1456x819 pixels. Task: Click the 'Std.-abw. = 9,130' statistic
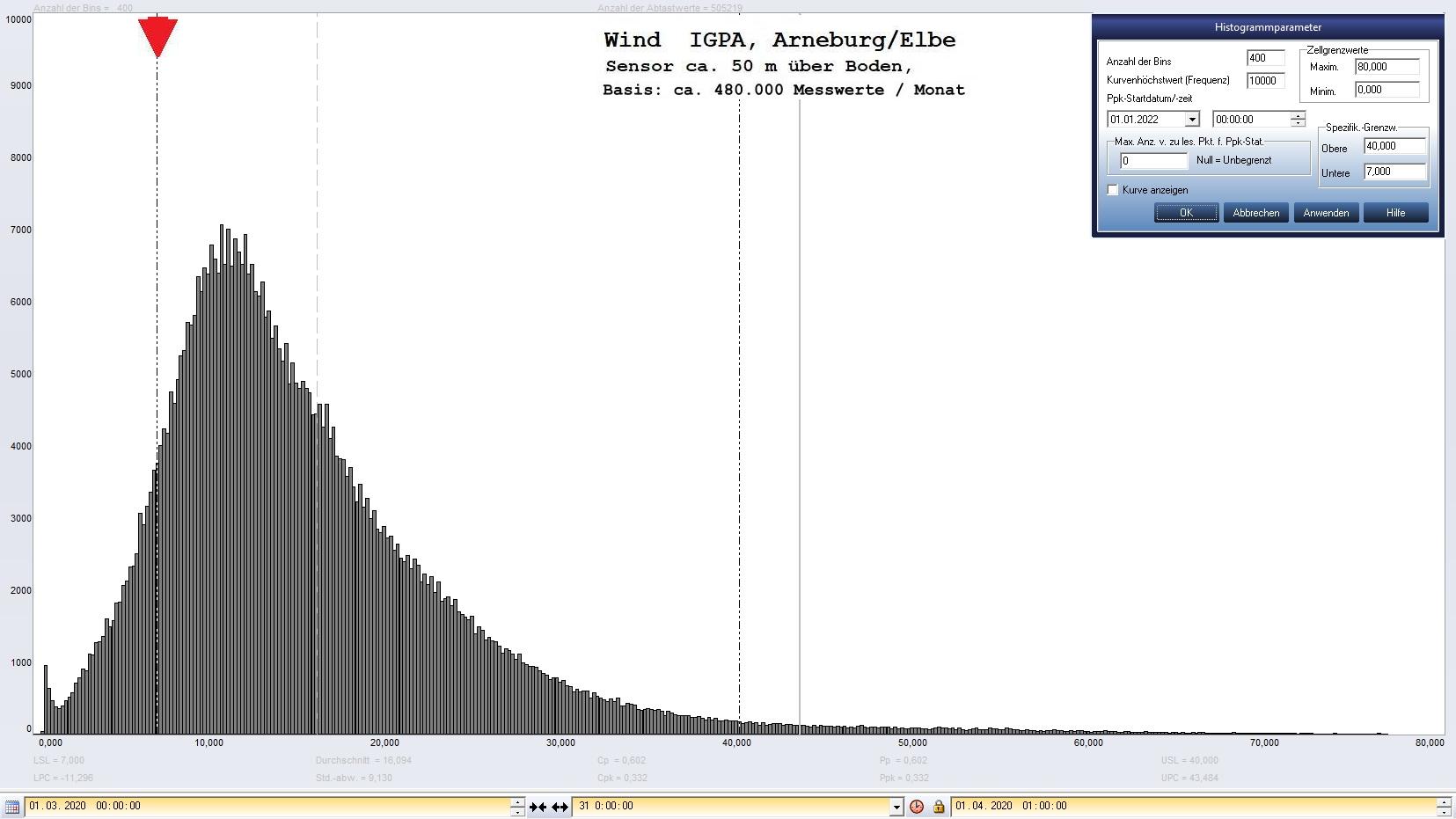(355, 779)
